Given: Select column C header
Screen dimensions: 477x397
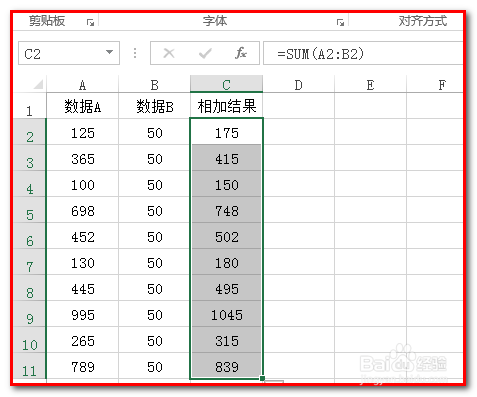Looking at the screenshot, I should pyautogui.click(x=226, y=84).
